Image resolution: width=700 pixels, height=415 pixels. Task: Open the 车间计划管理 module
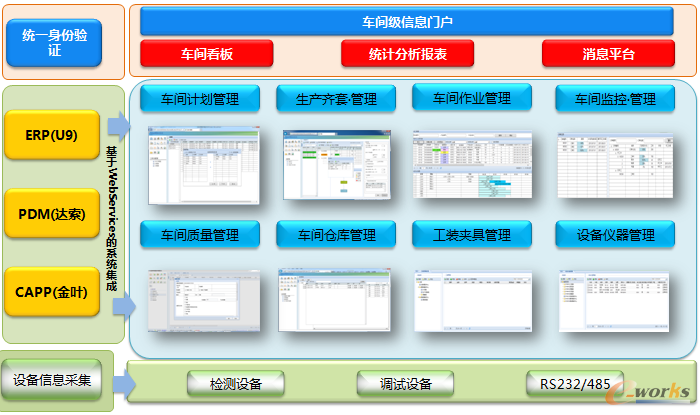200,99
